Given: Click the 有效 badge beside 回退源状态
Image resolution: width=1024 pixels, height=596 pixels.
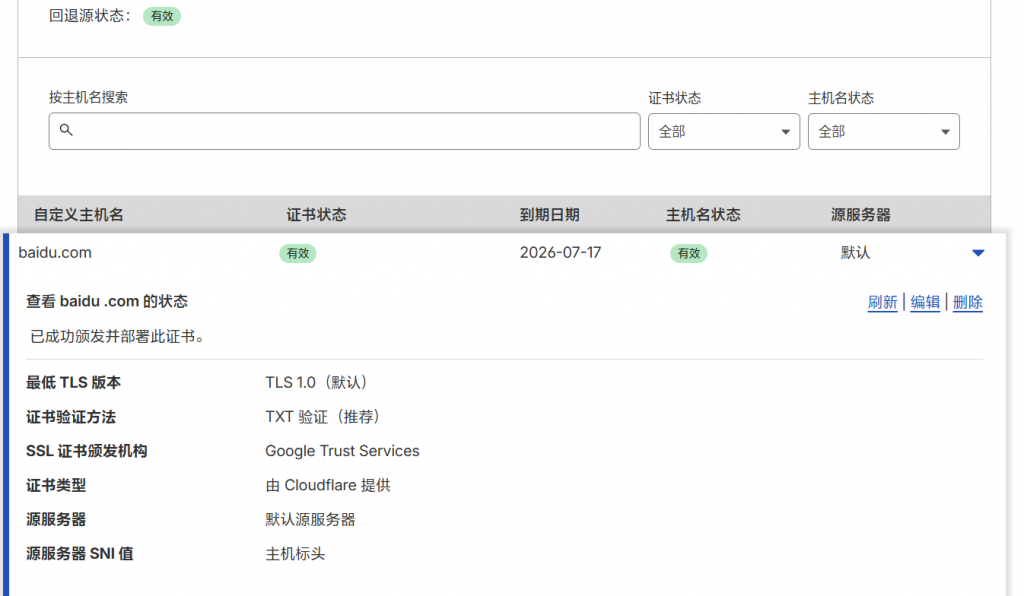Looking at the screenshot, I should (161, 16).
